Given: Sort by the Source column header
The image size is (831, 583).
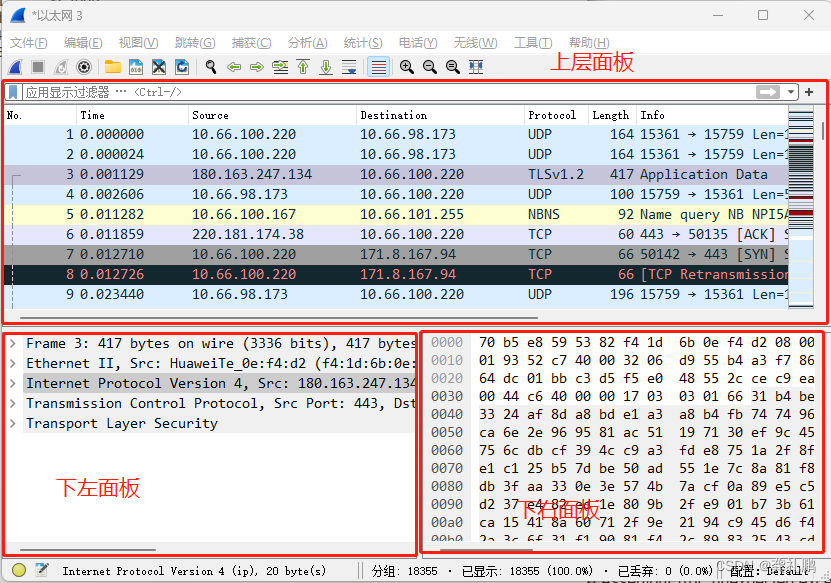Looking at the screenshot, I should (x=272, y=115).
